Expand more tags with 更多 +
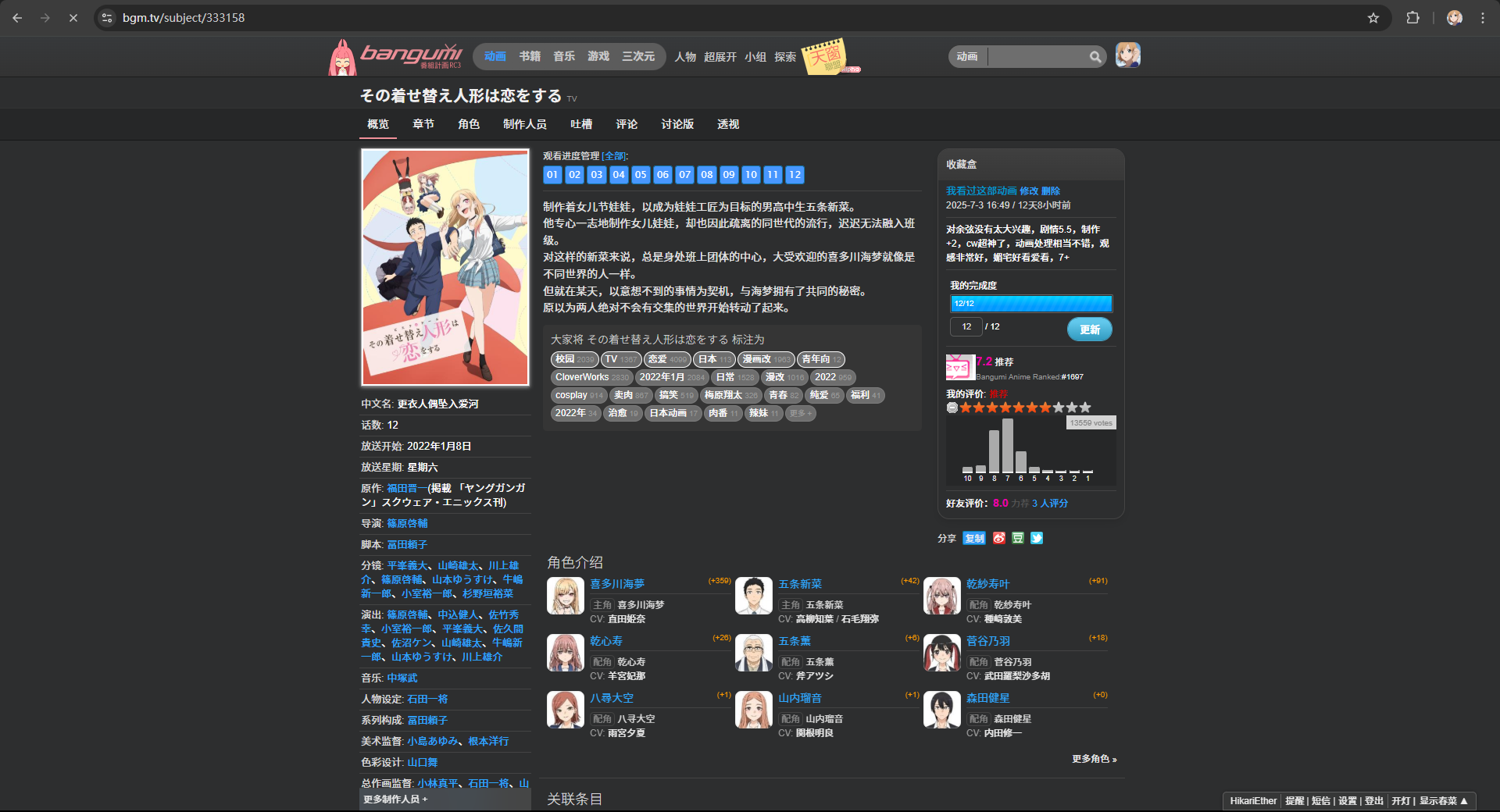Screen dimensions: 1500x812 click(800, 413)
